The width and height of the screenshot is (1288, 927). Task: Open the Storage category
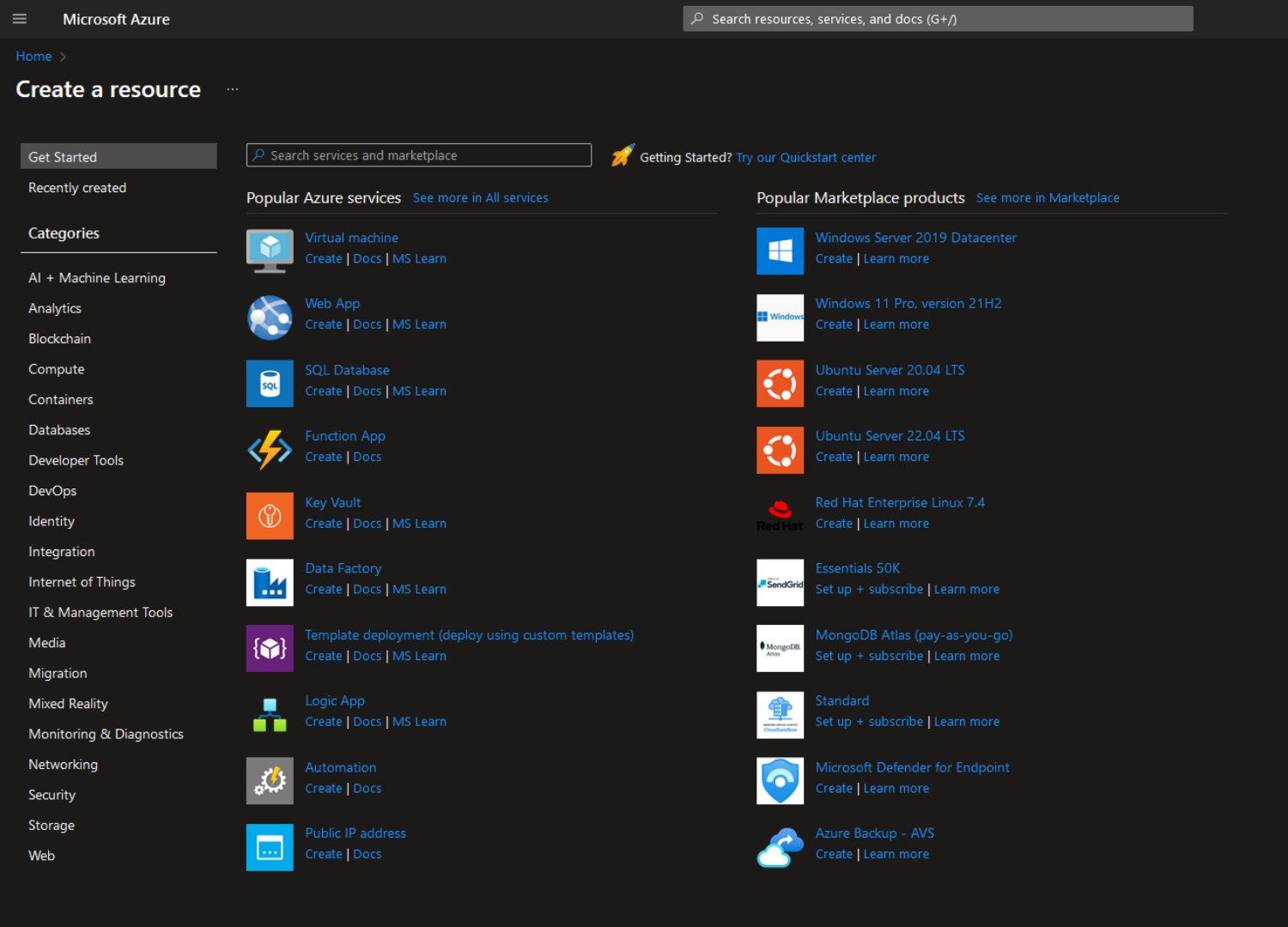[52, 826]
